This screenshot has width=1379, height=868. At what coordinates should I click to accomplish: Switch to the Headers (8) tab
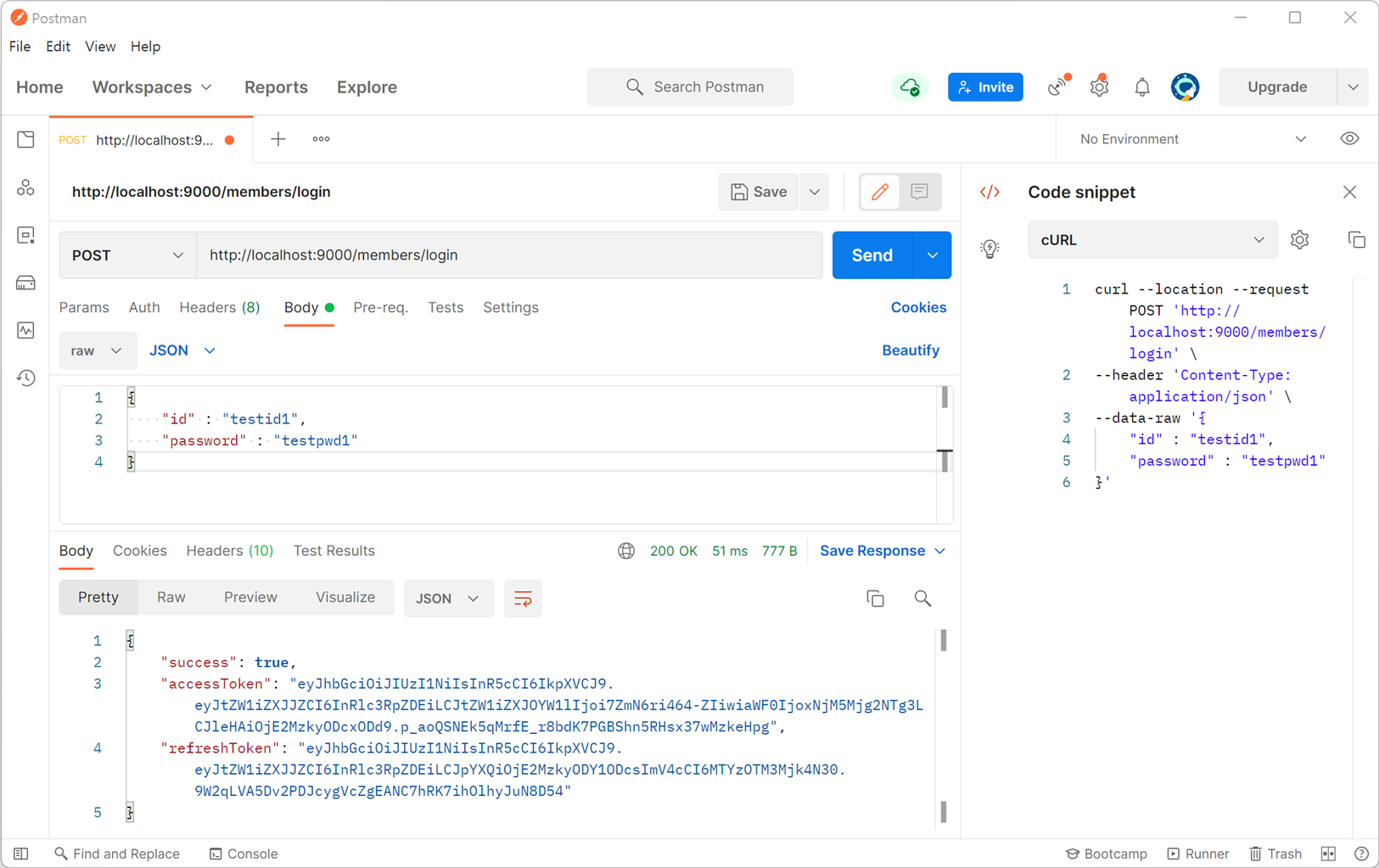[x=220, y=307]
